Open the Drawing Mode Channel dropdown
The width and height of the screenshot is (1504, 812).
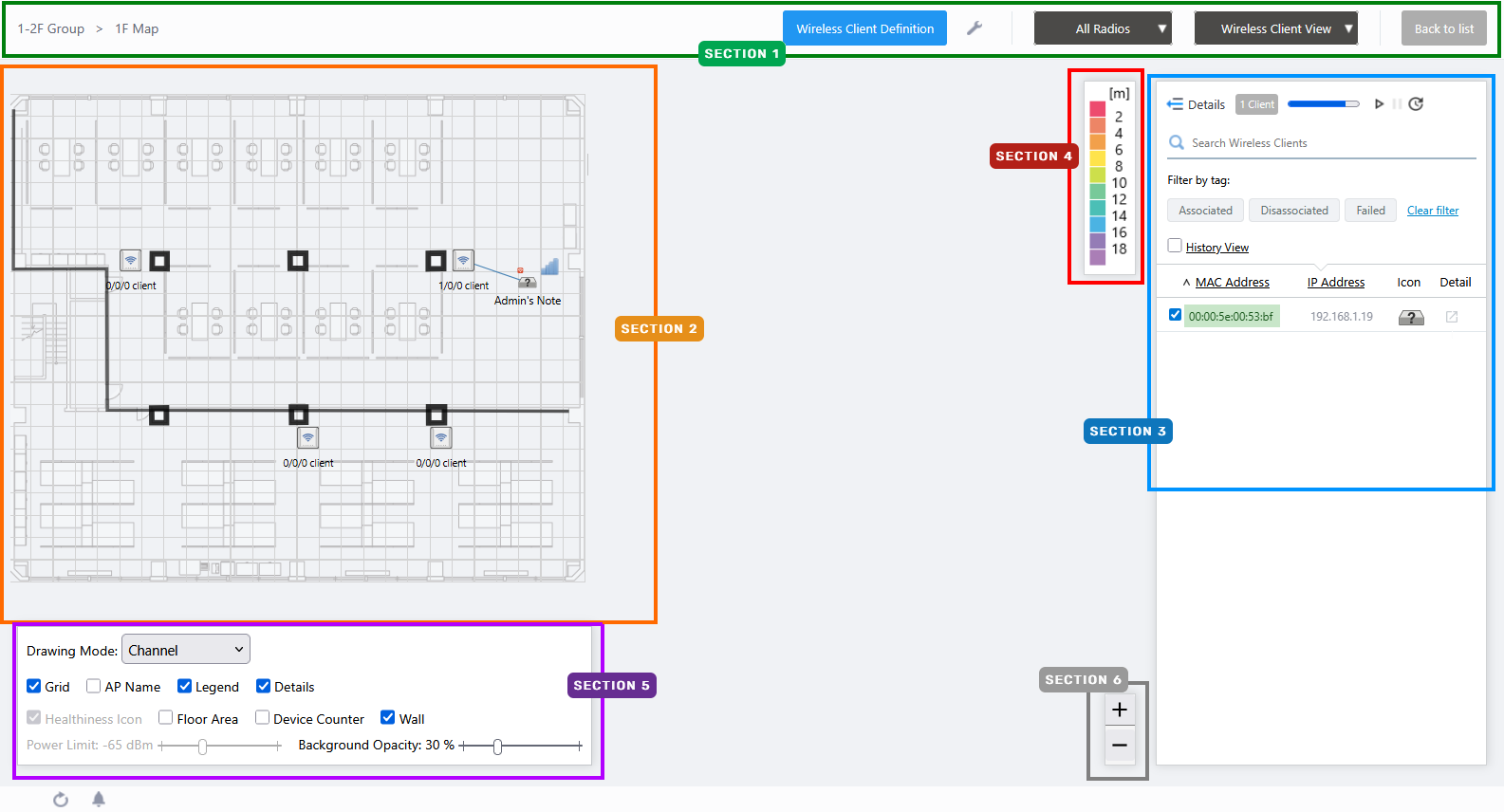186,650
